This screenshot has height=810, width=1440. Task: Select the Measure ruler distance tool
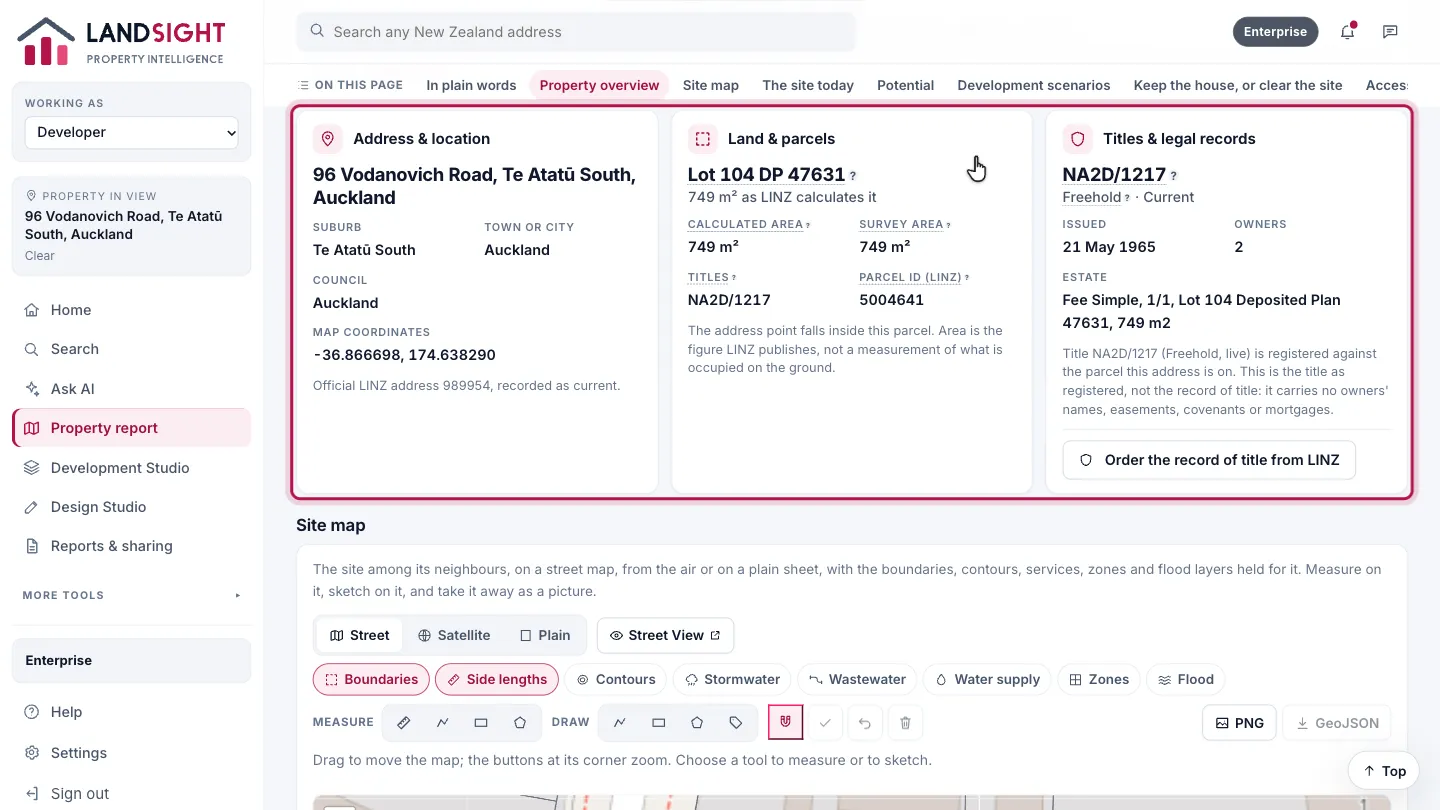pos(404,722)
